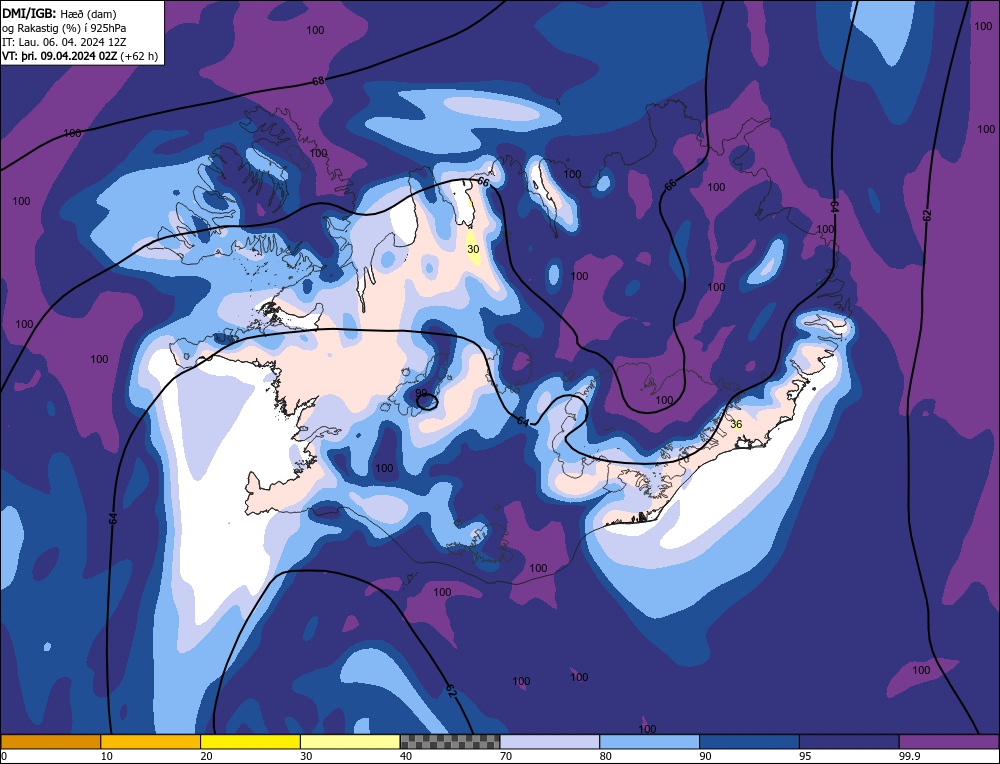1000x764 pixels.
Task: Click the "90" tick label on the scale
Action: point(705,756)
